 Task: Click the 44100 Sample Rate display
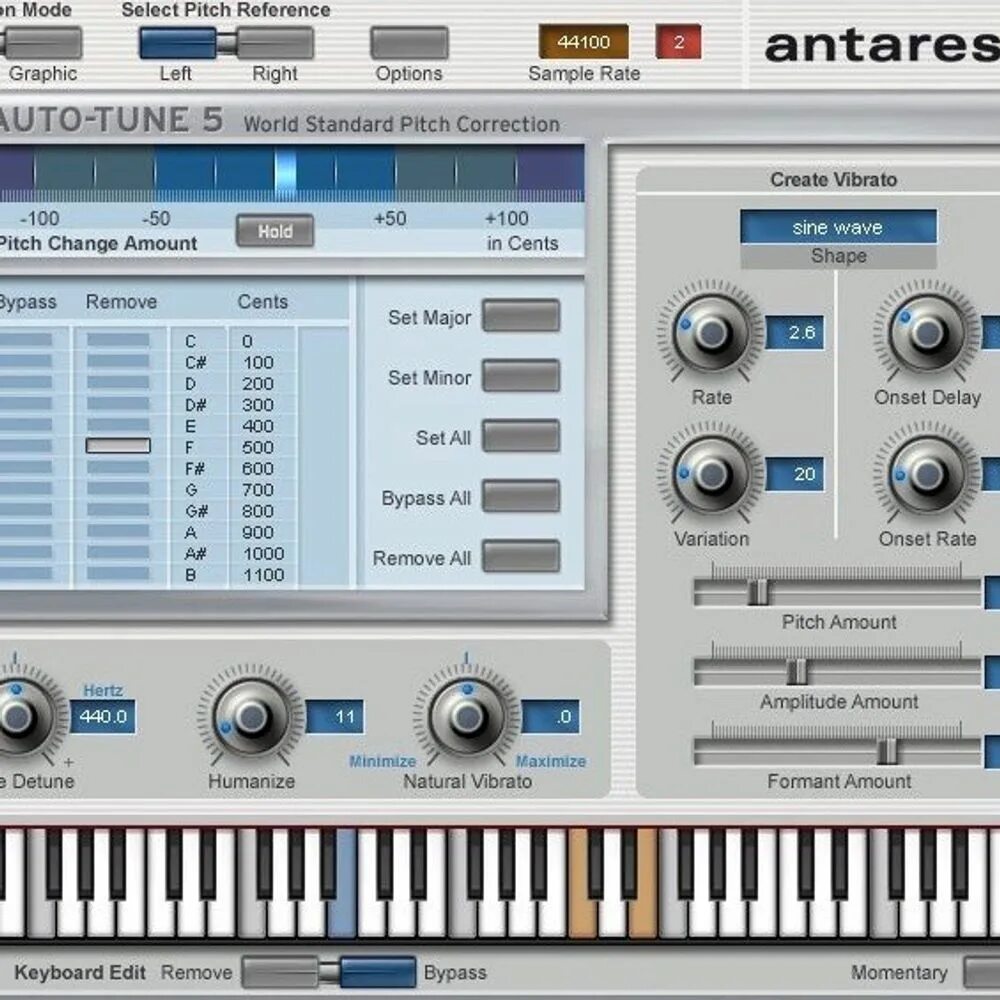(x=583, y=42)
